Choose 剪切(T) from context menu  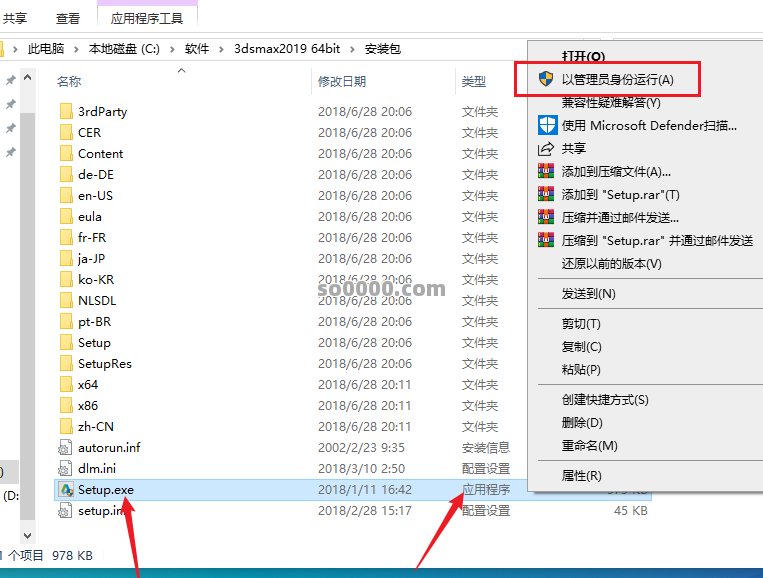[x=581, y=324]
